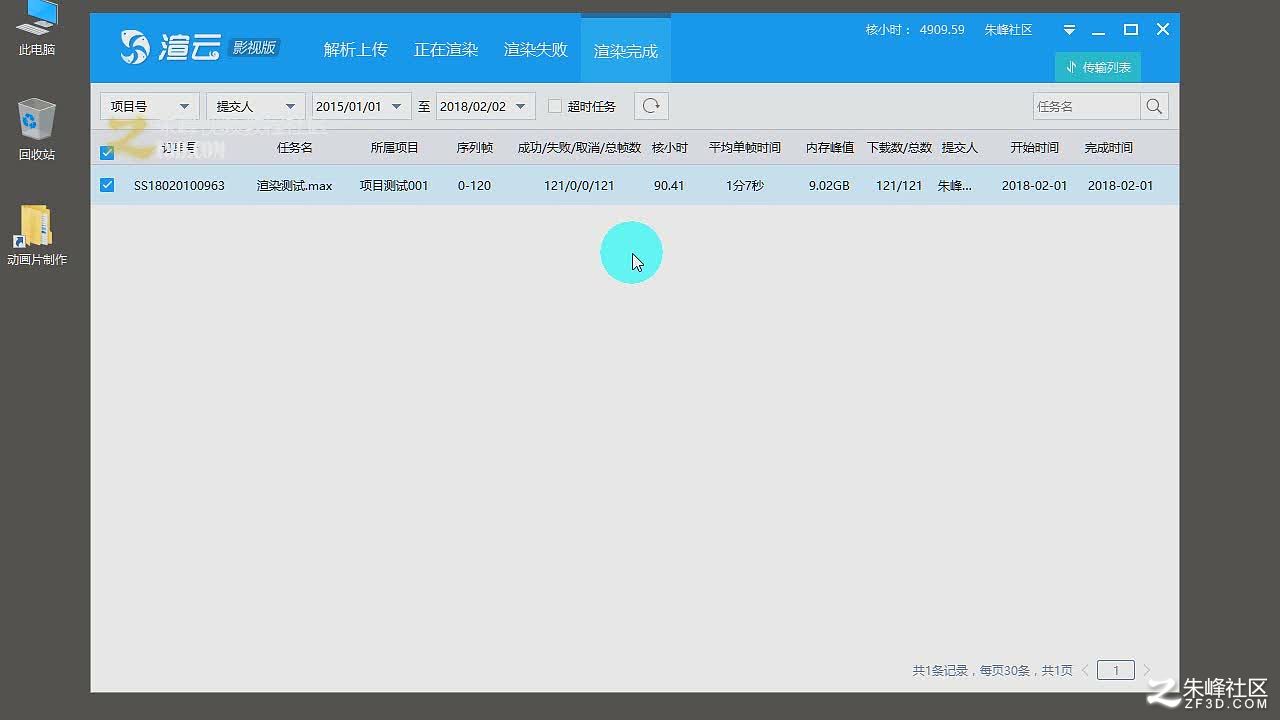Open the 动画片制作 folder shortcut
The width and height of the screenshot is (1280, 720).
pos(37,235)
